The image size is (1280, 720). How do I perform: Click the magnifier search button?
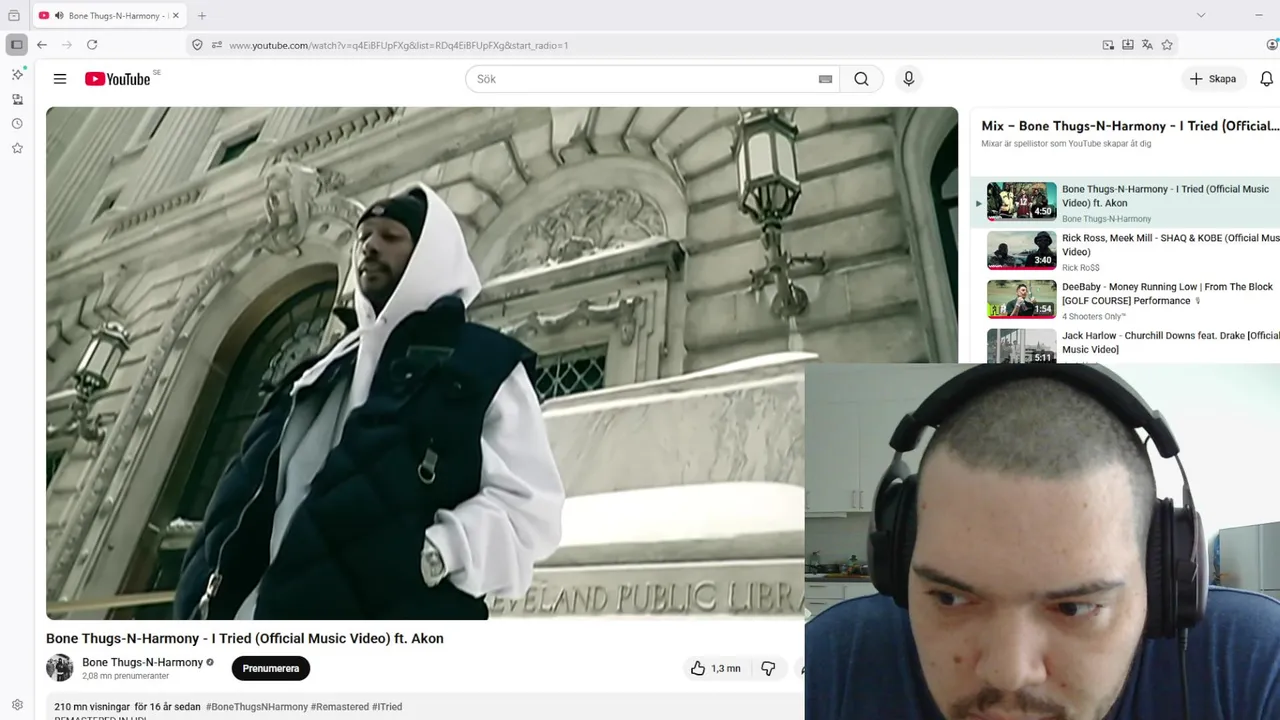[861, 79]
